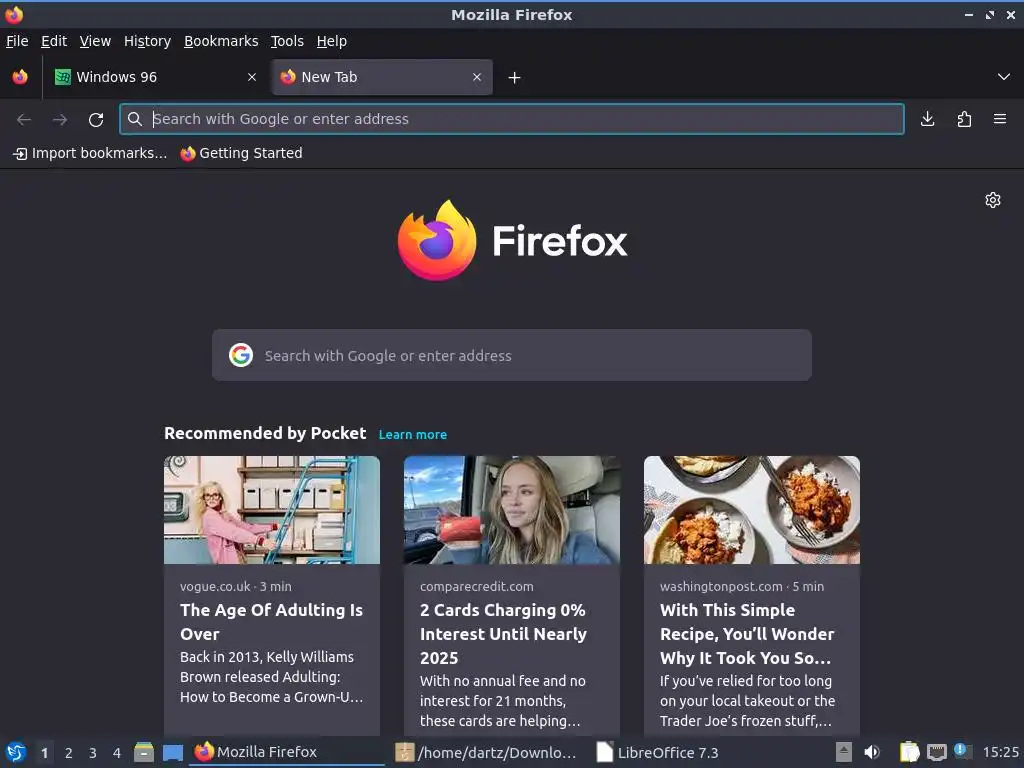Click washingtonpost.com source label
This screenshot has width=1024, height=768.
coord(721,586)
